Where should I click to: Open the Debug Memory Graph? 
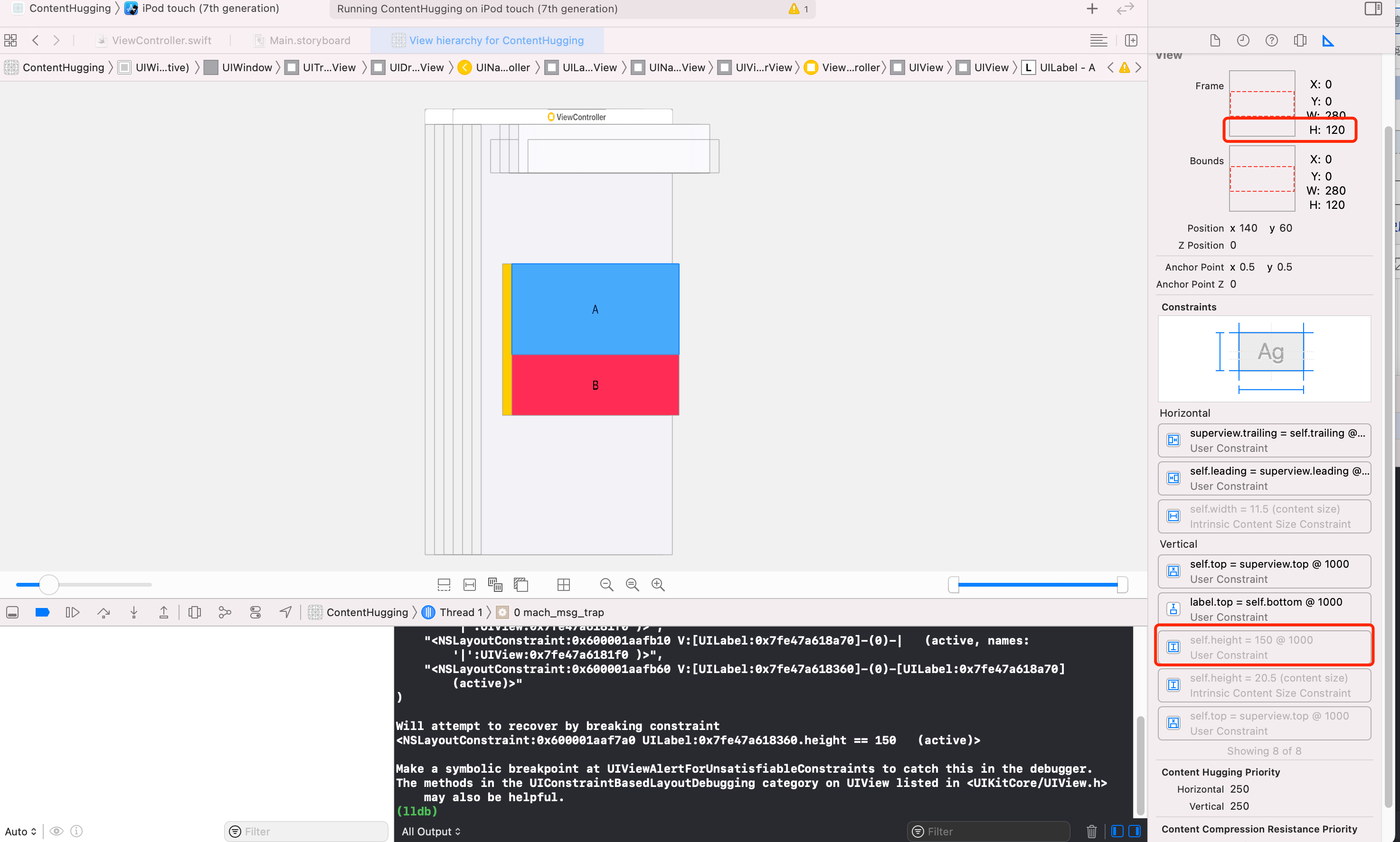point(225,612)
